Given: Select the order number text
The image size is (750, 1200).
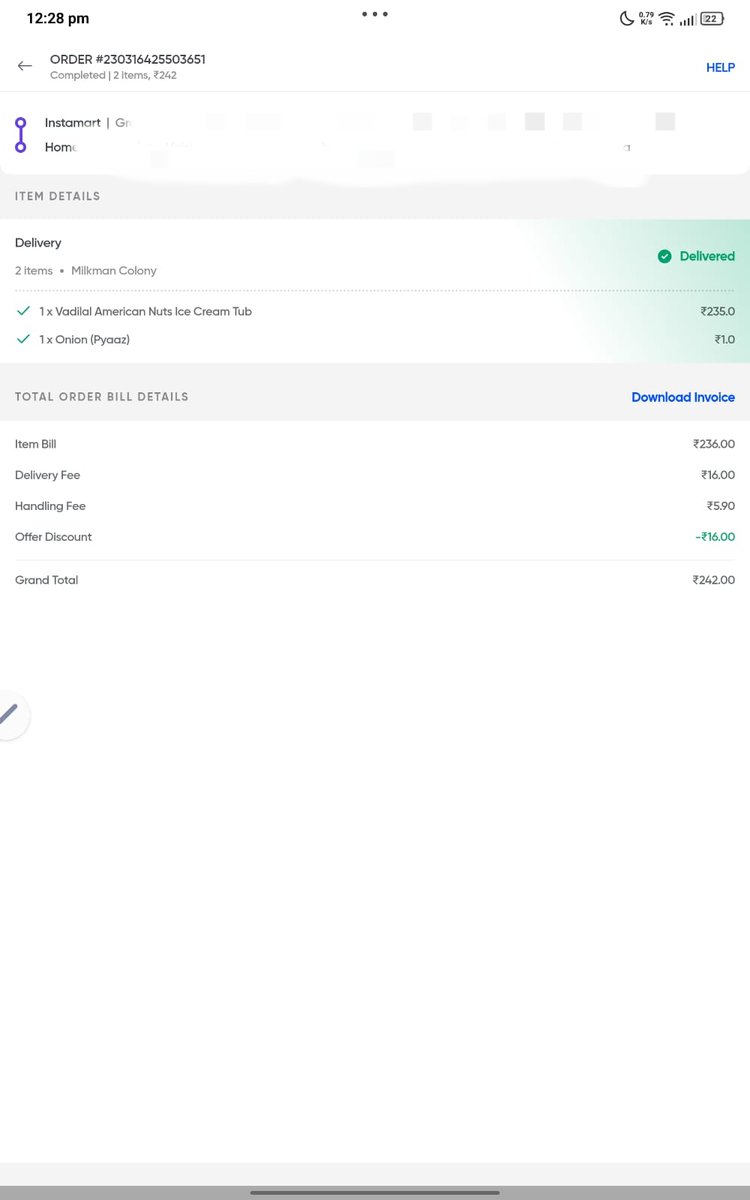Looking at the screenshot, I should point(128,59).
